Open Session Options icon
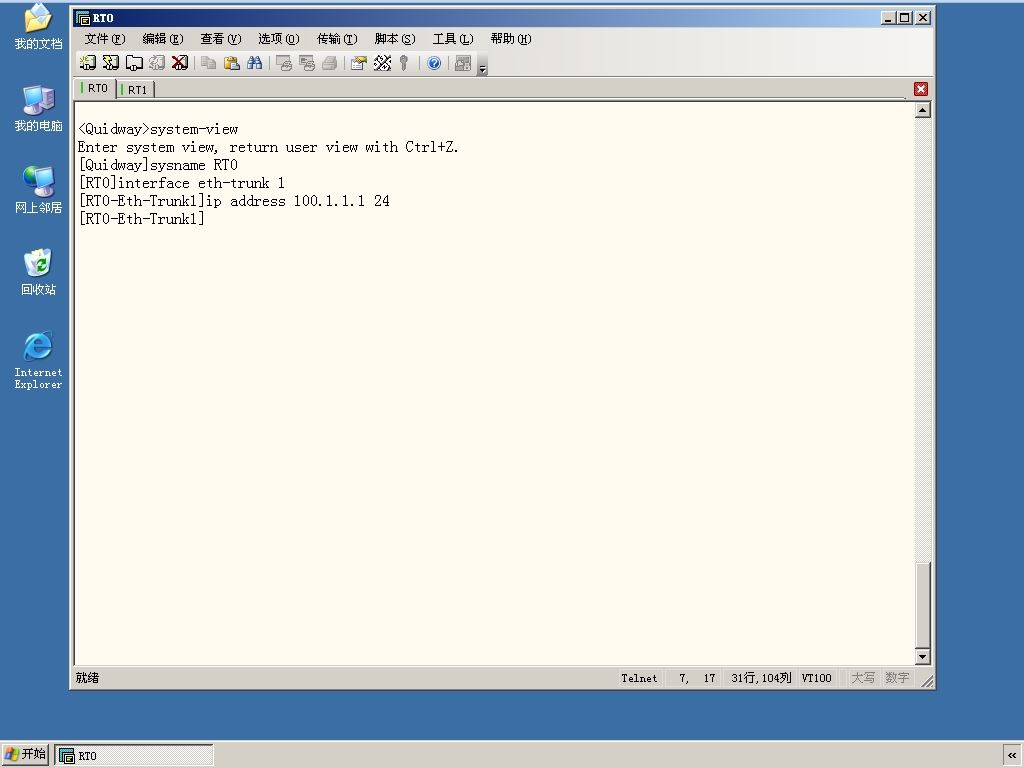Screen dimensions: 1024x768 tap(359, 63)
